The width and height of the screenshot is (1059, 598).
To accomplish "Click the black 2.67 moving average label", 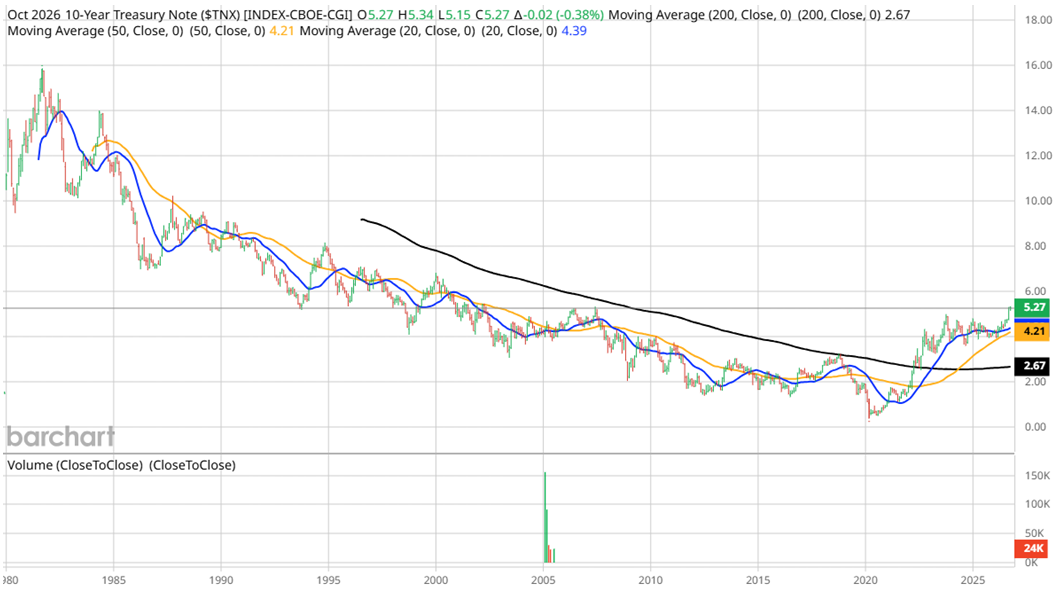I will pos(1033,366).
